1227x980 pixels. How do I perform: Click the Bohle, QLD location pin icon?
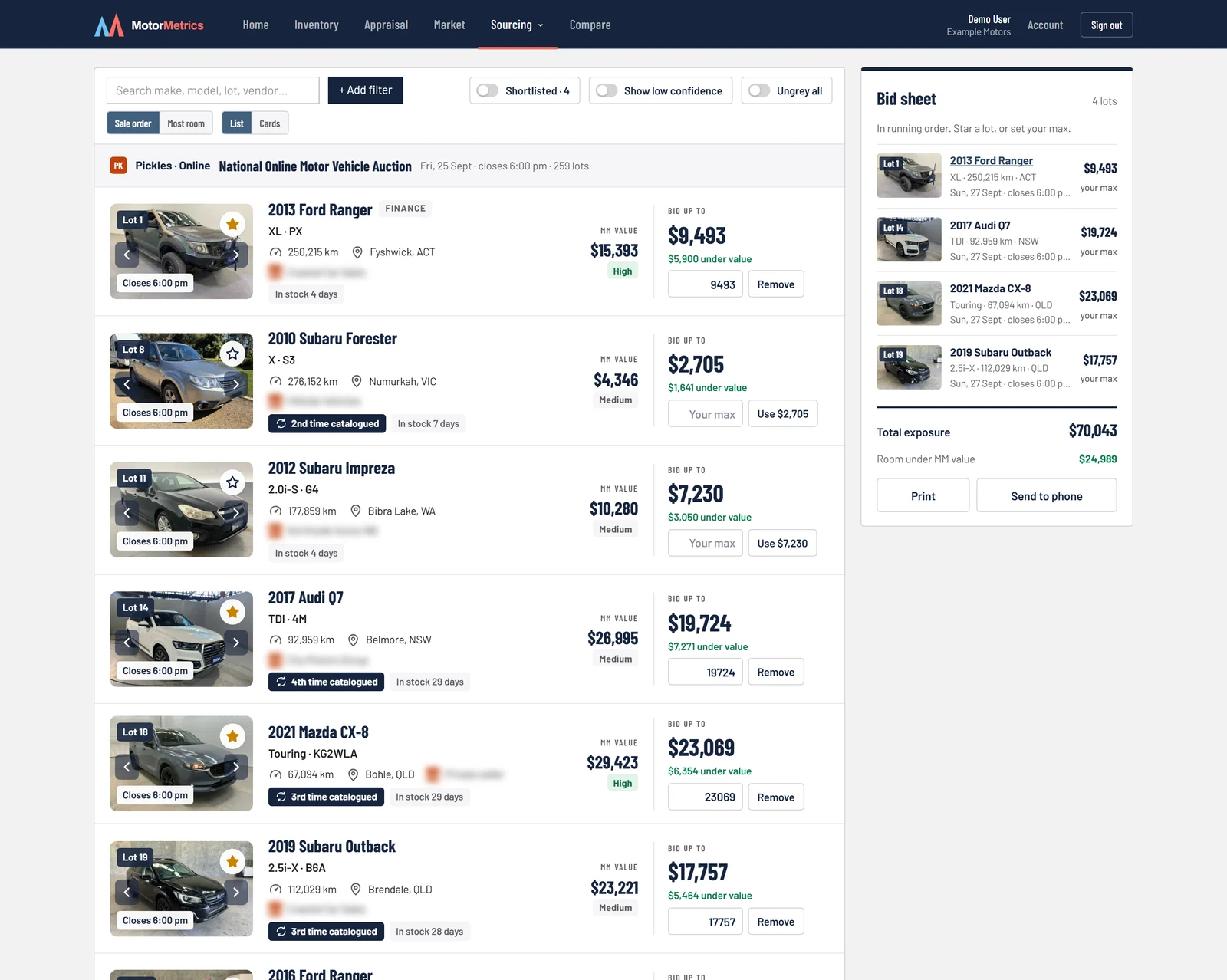[x=353, y=774]
